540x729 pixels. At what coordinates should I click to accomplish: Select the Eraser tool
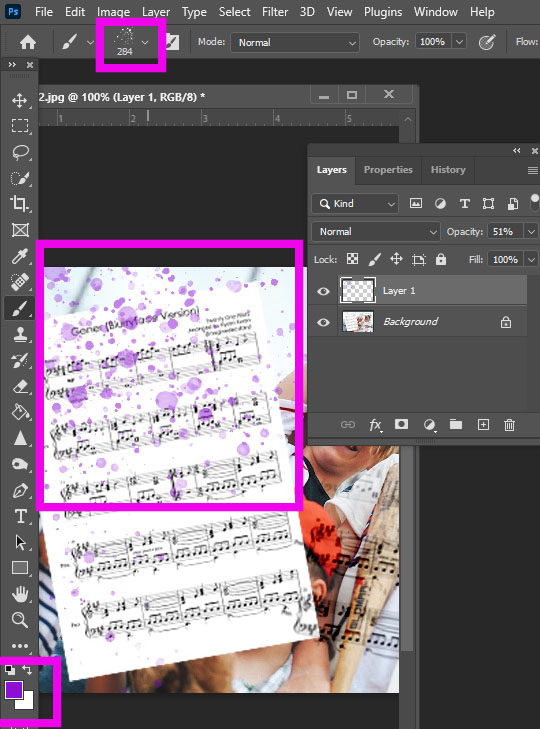[x=20, y=386]
